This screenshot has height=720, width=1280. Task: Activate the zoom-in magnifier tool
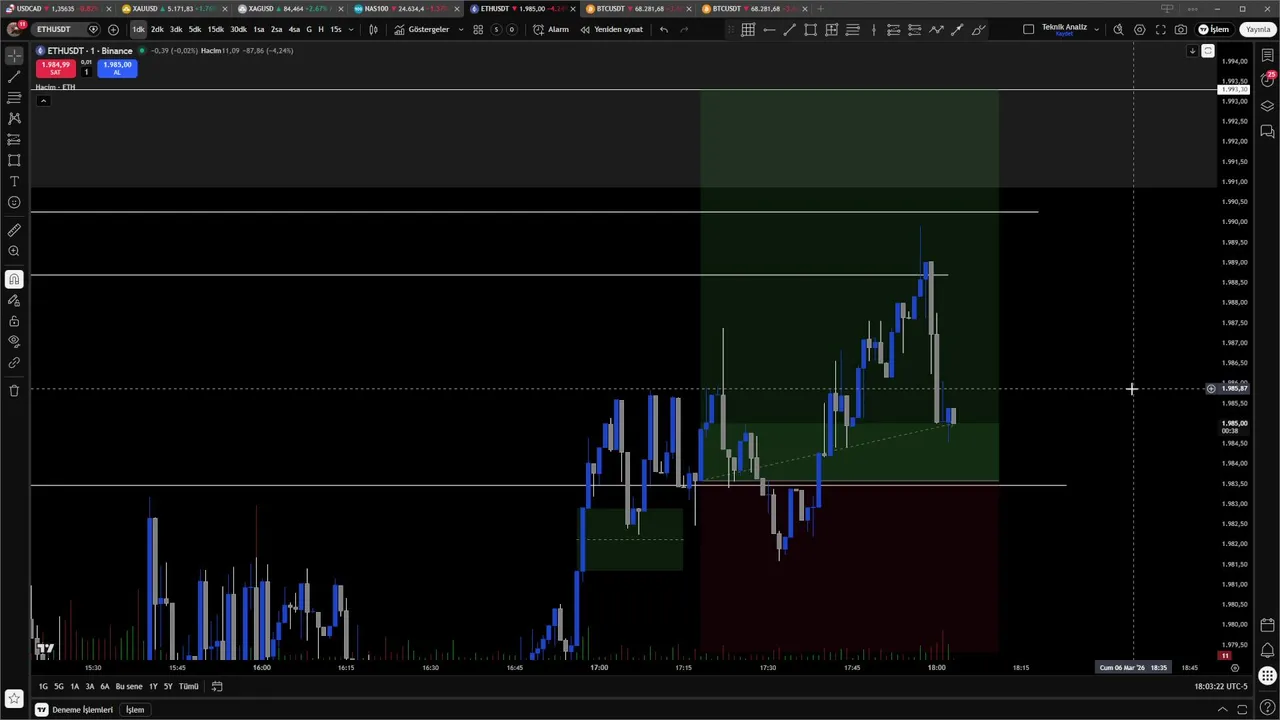[x=14, y=251]
